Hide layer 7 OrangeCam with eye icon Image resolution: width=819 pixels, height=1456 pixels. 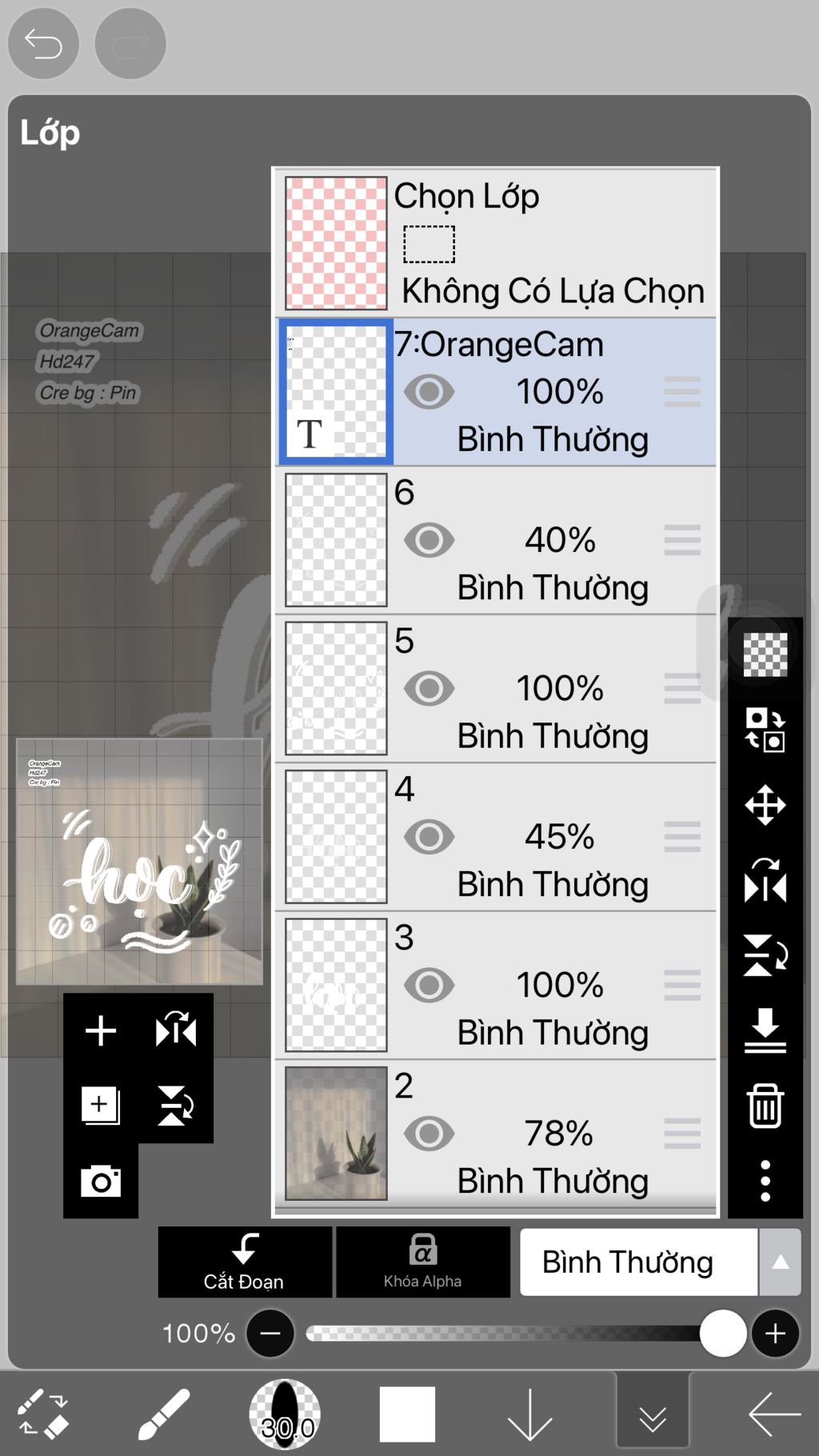click(429, 392)
